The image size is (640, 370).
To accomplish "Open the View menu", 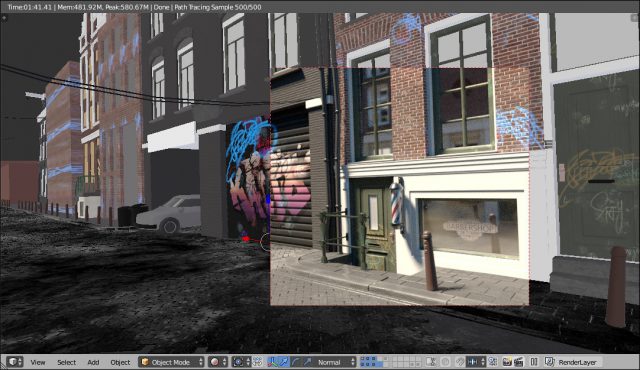I will pyautogui.click(x=38, y=362).
